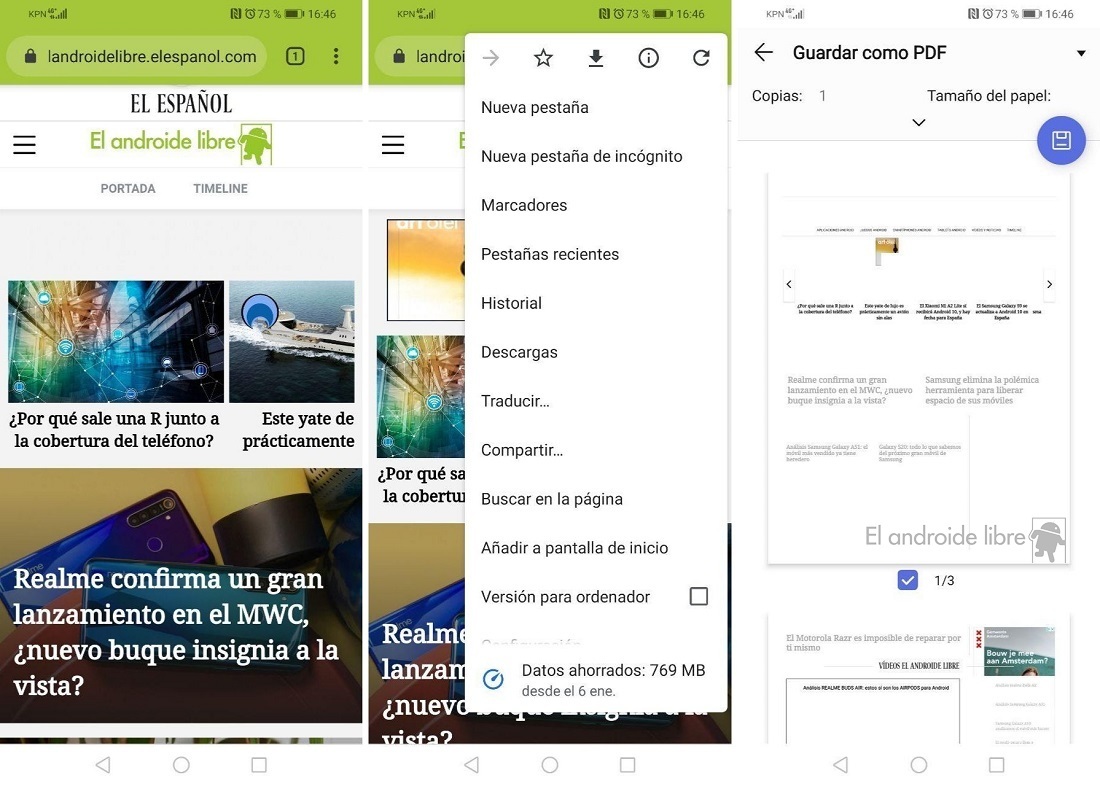This screenshot has width=1100, height=786.
Task: Go back from Guardar como PDF screen
Action: tap(763, 52)
